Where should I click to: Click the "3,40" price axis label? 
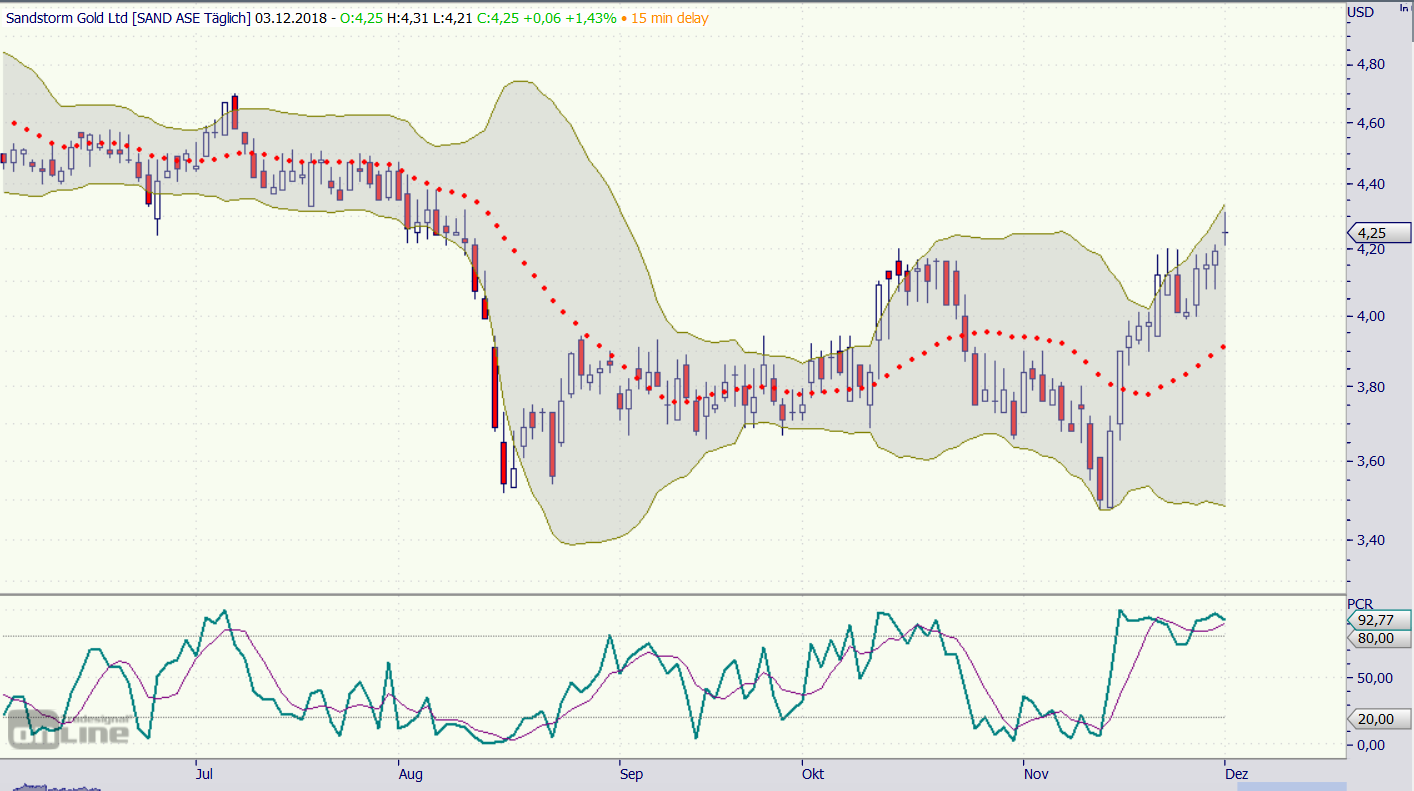click(1370, 540)
